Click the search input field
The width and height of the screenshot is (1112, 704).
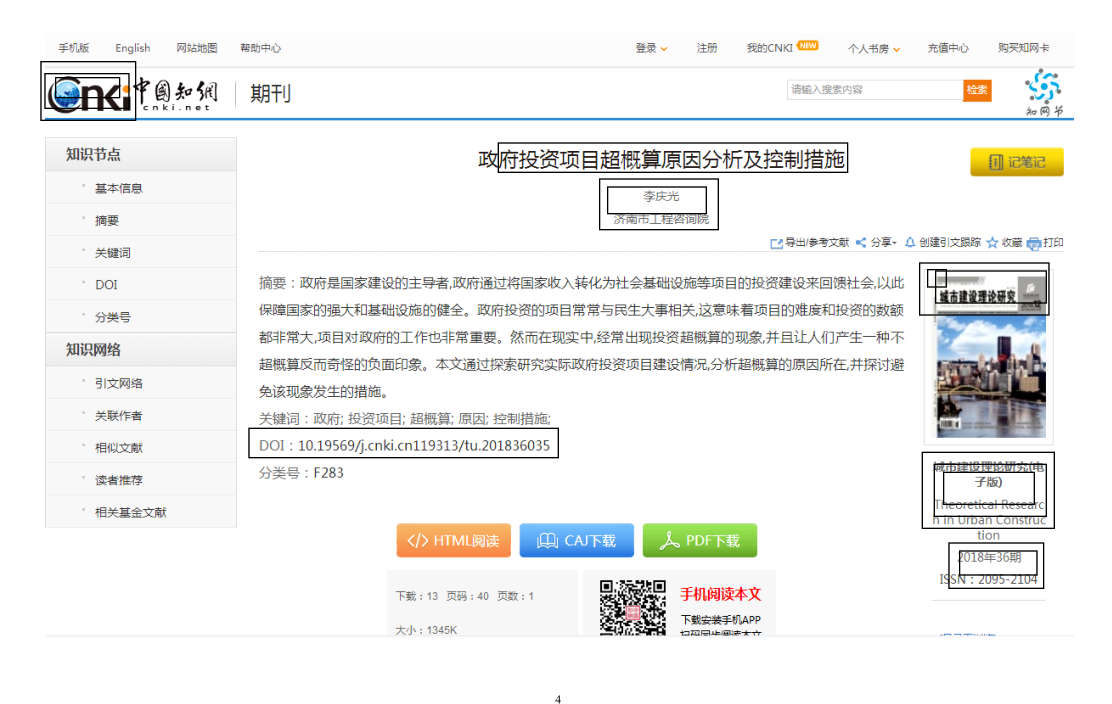pyautogui.click(x=874, y=90)
